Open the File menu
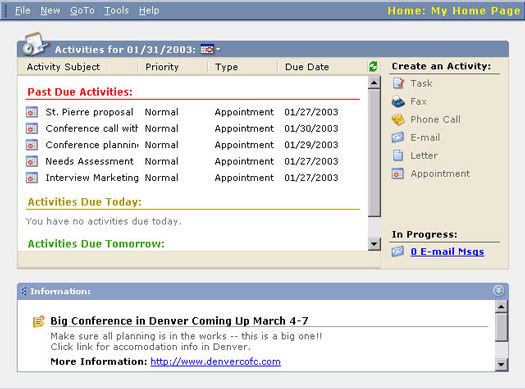The width and height of the screenshot is (525, 389). 22,11
